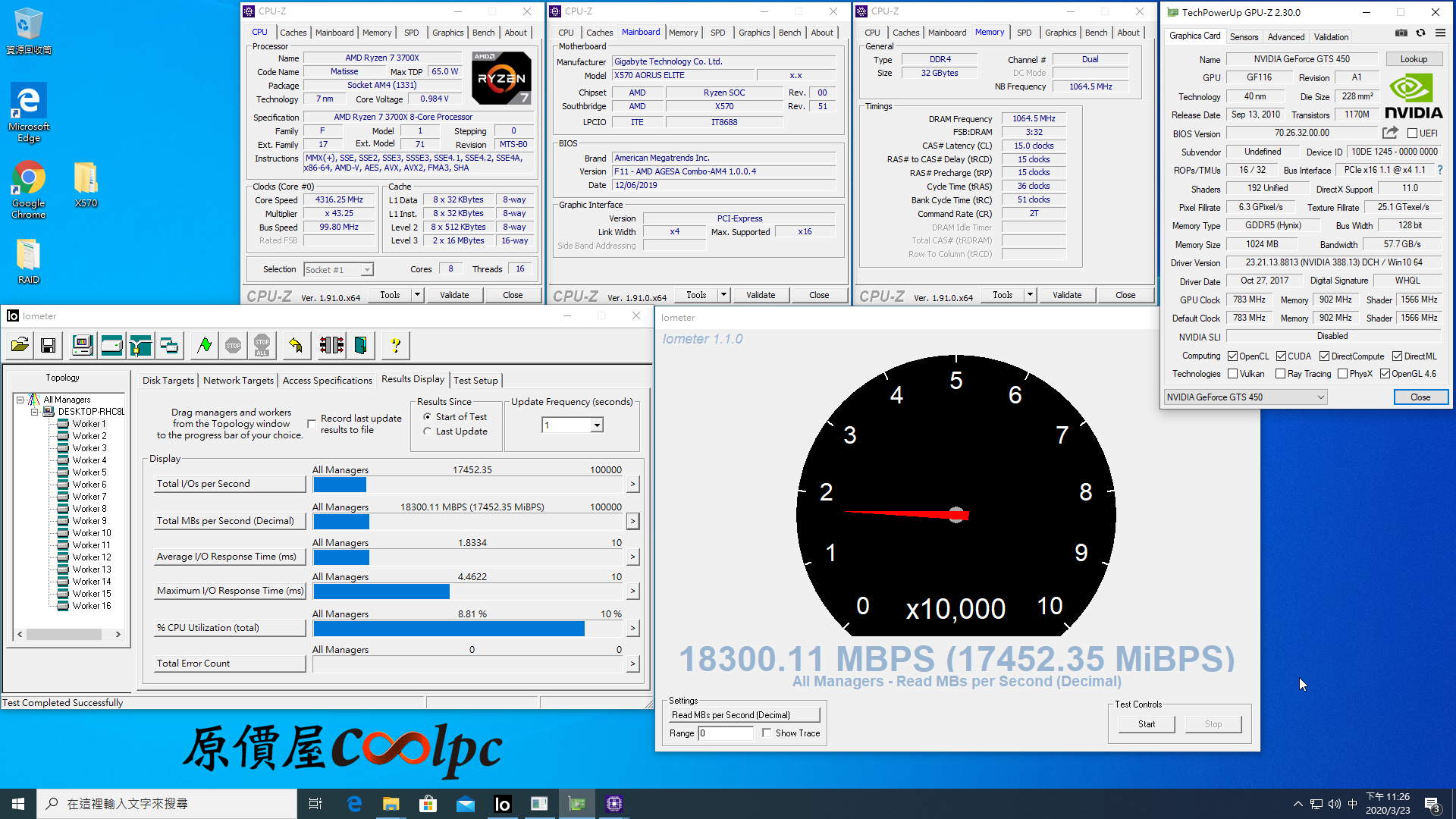Duplicate selected worker icon in Iometer

click(x=169, y=346)
